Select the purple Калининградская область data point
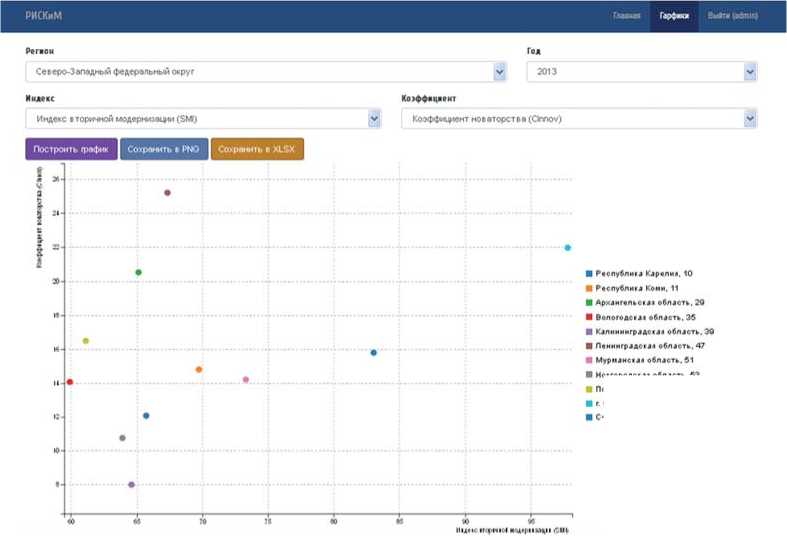787x536 pixels. [x=131, y=485]
